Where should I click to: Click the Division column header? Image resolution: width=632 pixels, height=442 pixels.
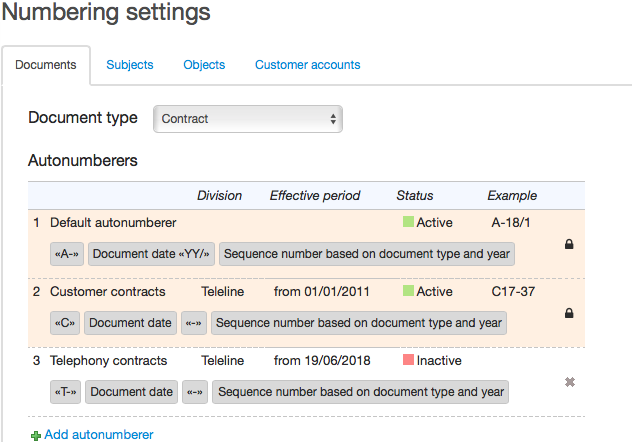tap(219, 195)
